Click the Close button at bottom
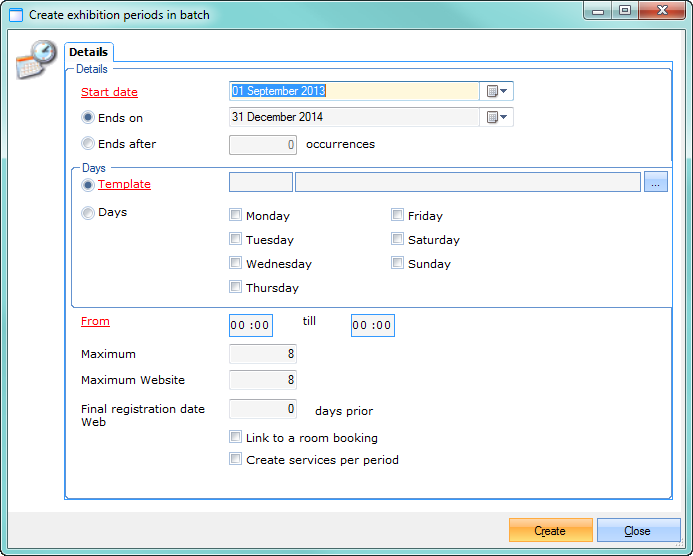Screen dimensions: 693x556 [638, 531]
